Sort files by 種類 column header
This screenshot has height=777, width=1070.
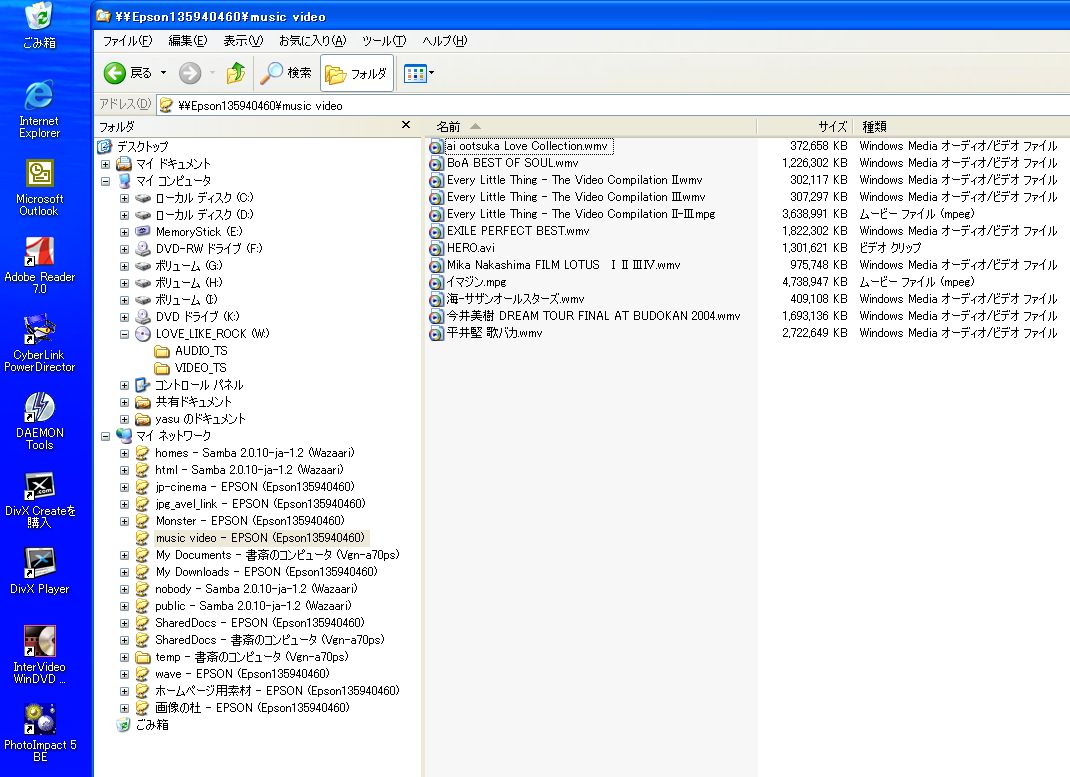click(x=961, y=126)
